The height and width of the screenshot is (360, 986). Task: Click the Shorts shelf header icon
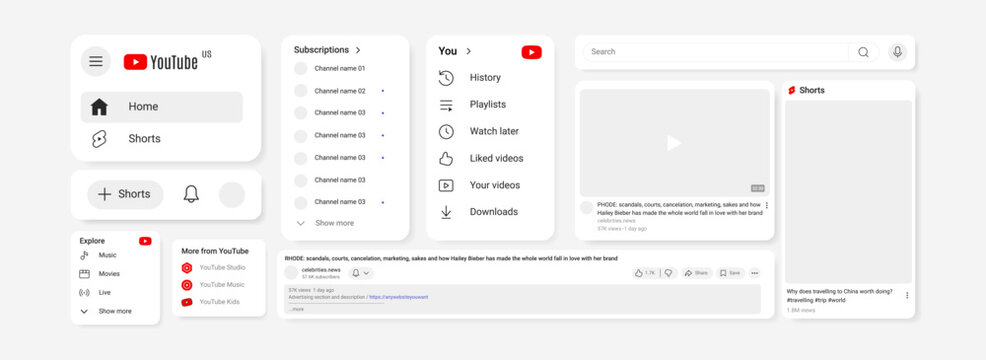click(x=792, y=90)
